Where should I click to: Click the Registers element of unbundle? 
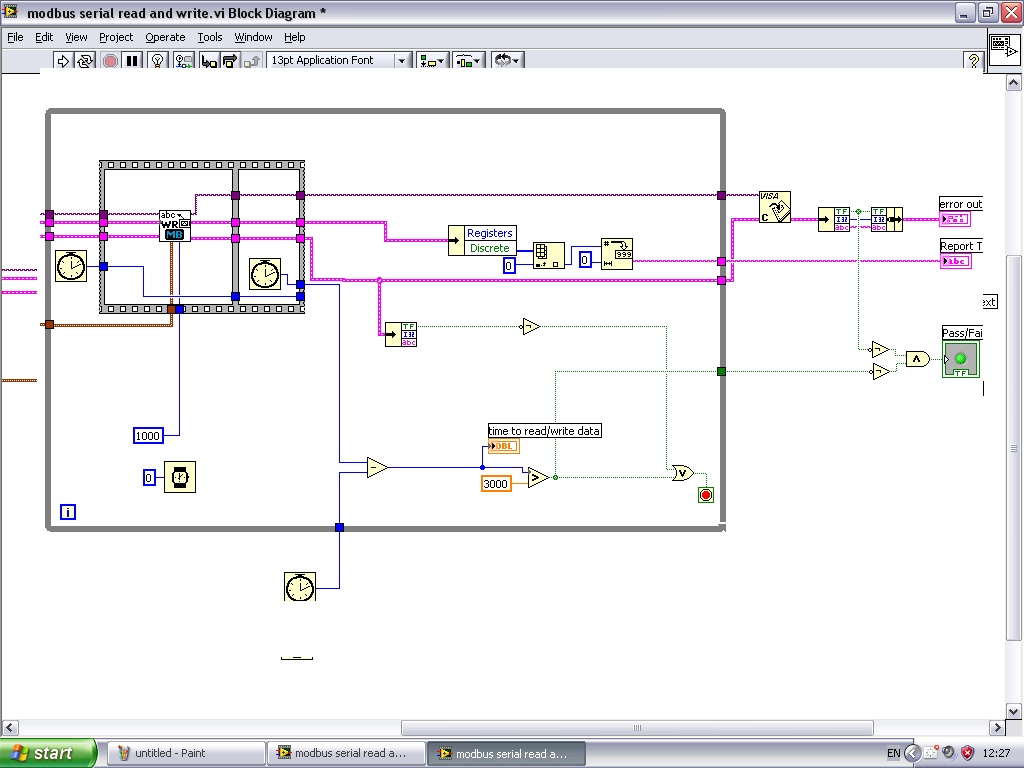(490, 233)
